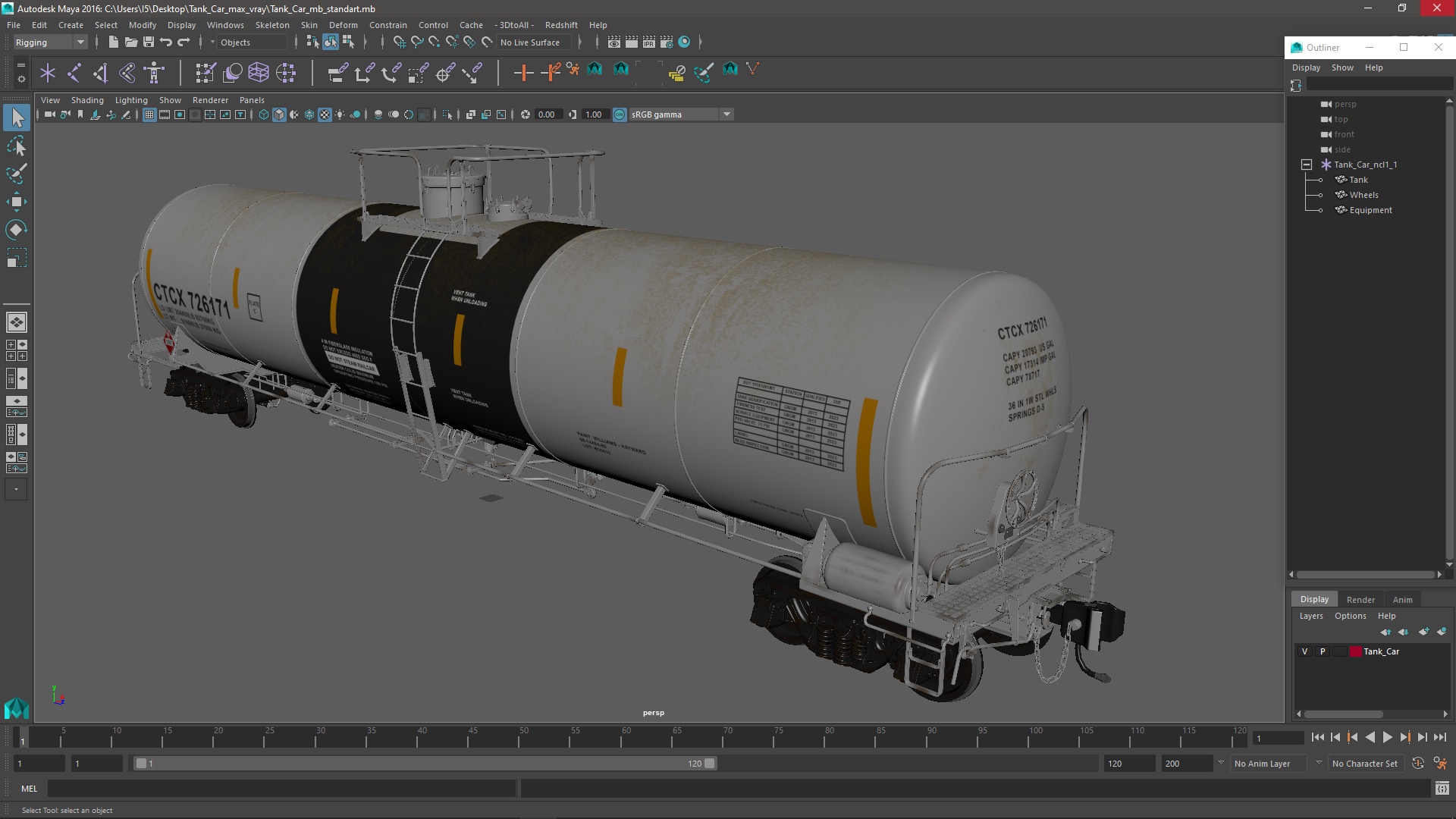The image size is (1456, 819).
Task: Click the Undo icon in status line
Action: (166, 42)
